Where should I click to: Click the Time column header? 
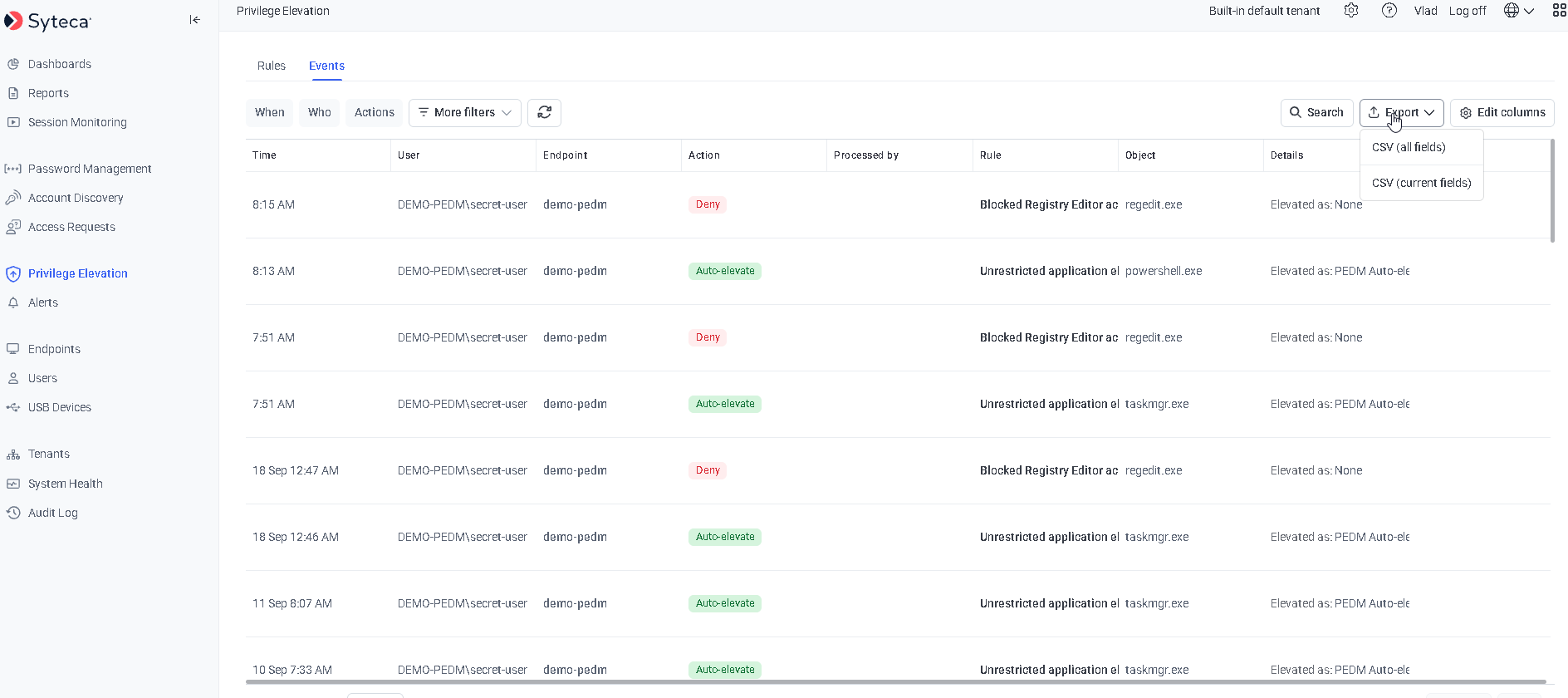[x=318, y=155]
